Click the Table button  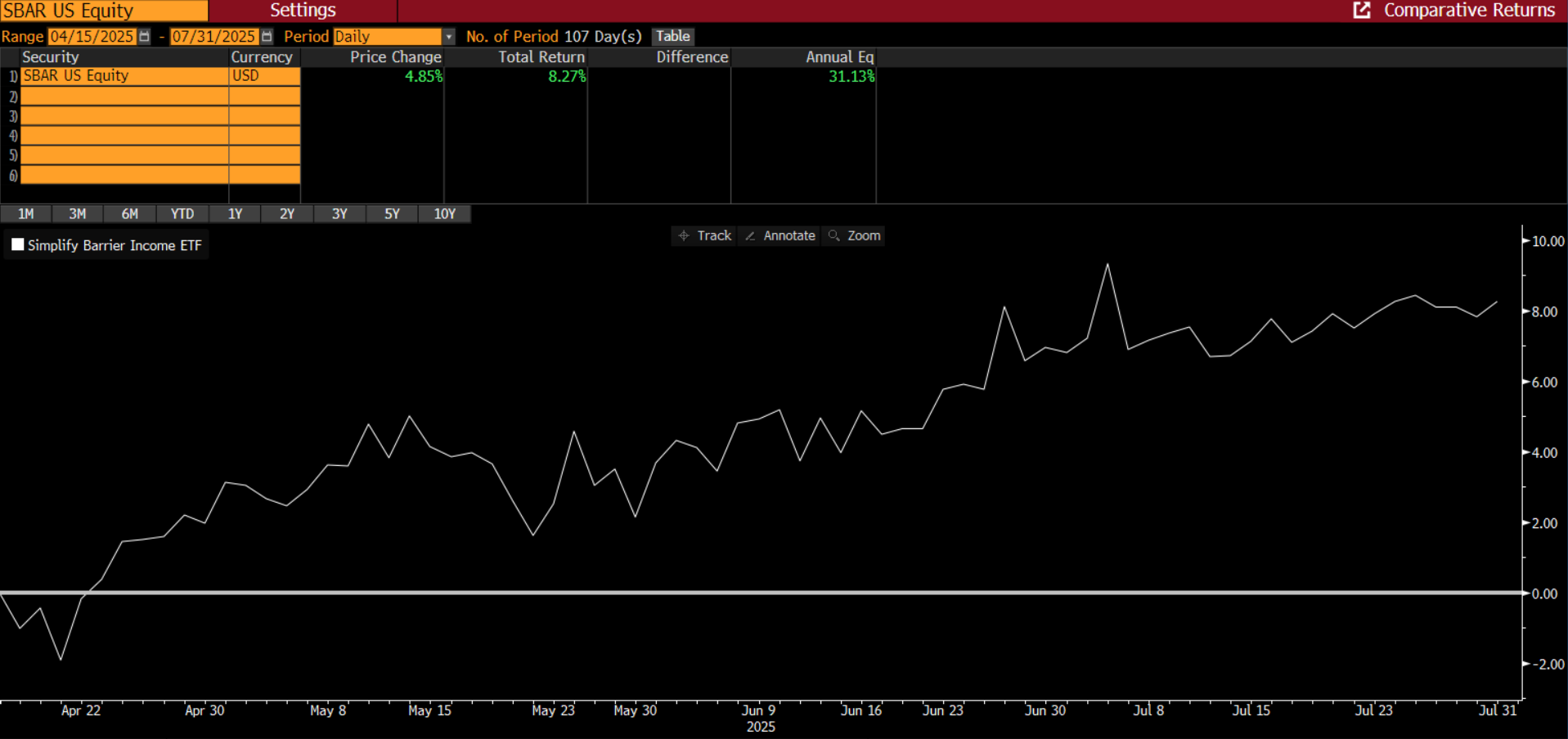672,36
